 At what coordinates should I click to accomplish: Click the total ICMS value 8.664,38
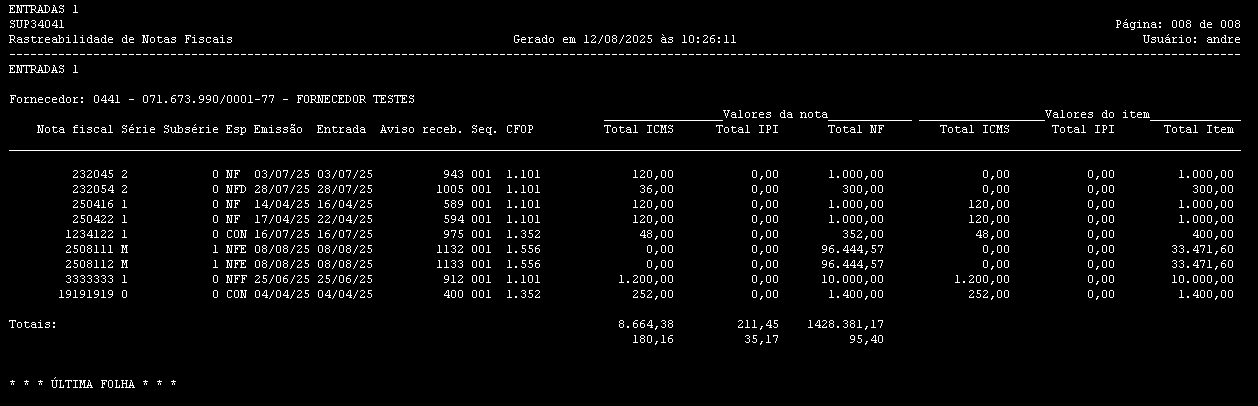point(646,324)
